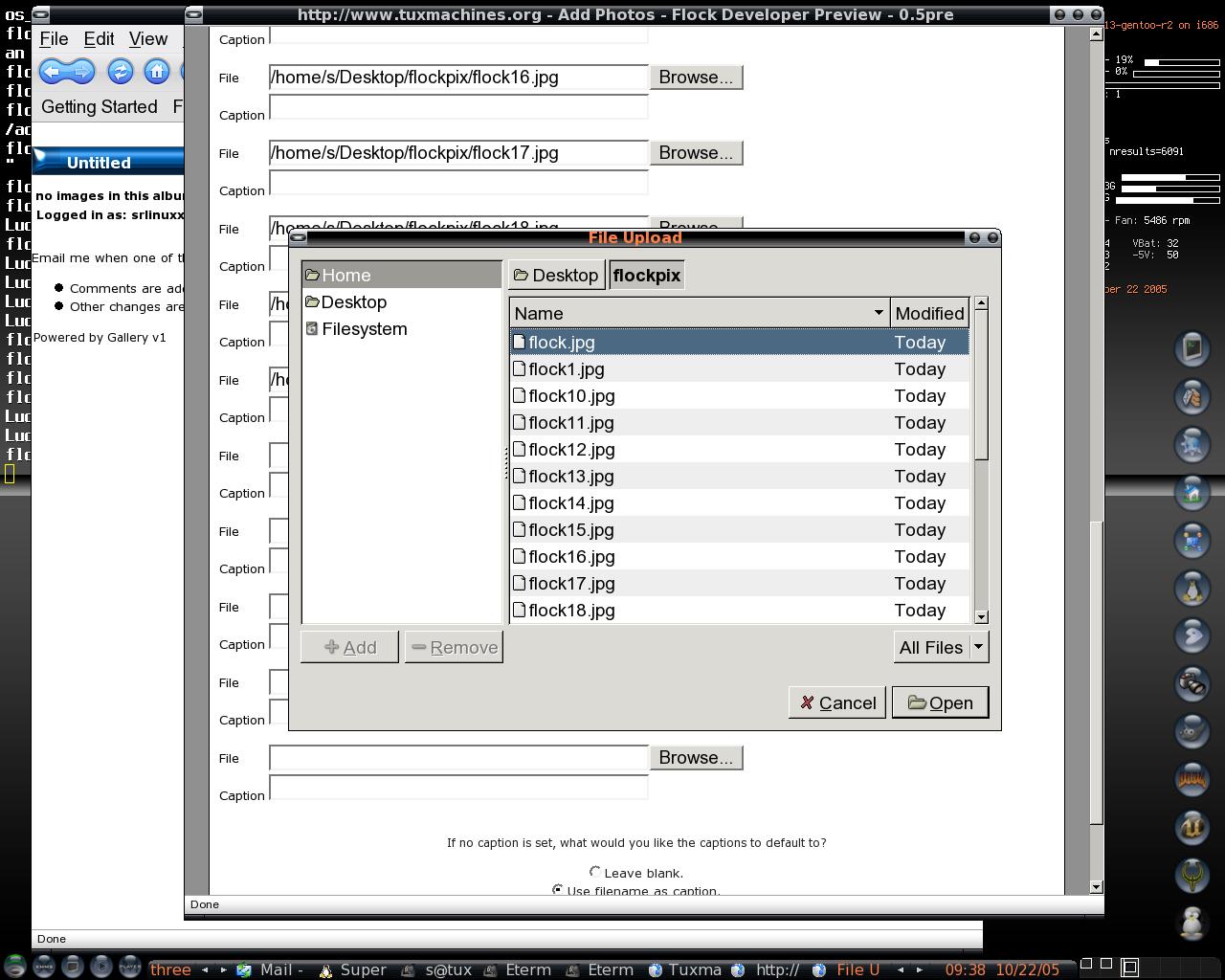Click the file list vertical scrollbar thumb
The image size is (1225, 980).
pyautogui.click(x=981, y=385)
